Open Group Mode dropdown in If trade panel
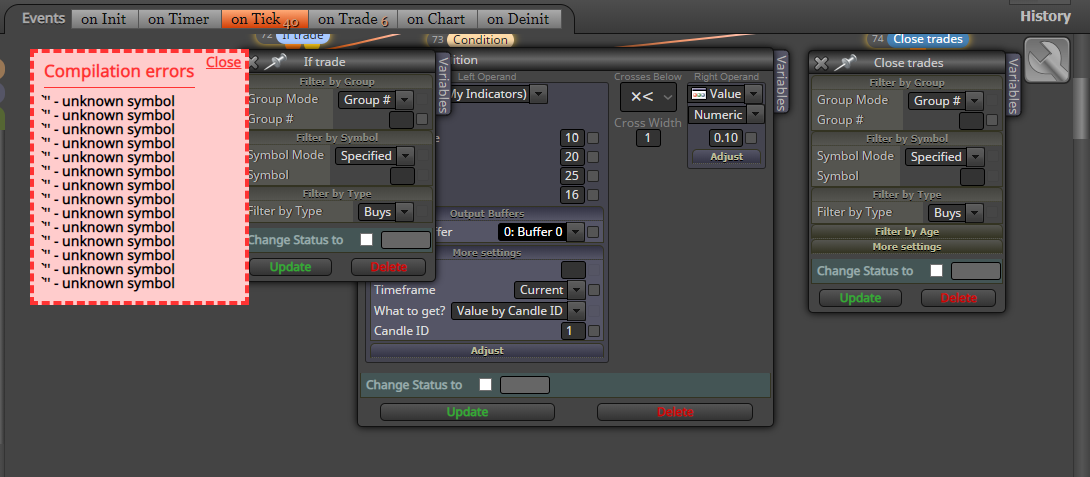Screen dimensions: 1090x477 376,99
